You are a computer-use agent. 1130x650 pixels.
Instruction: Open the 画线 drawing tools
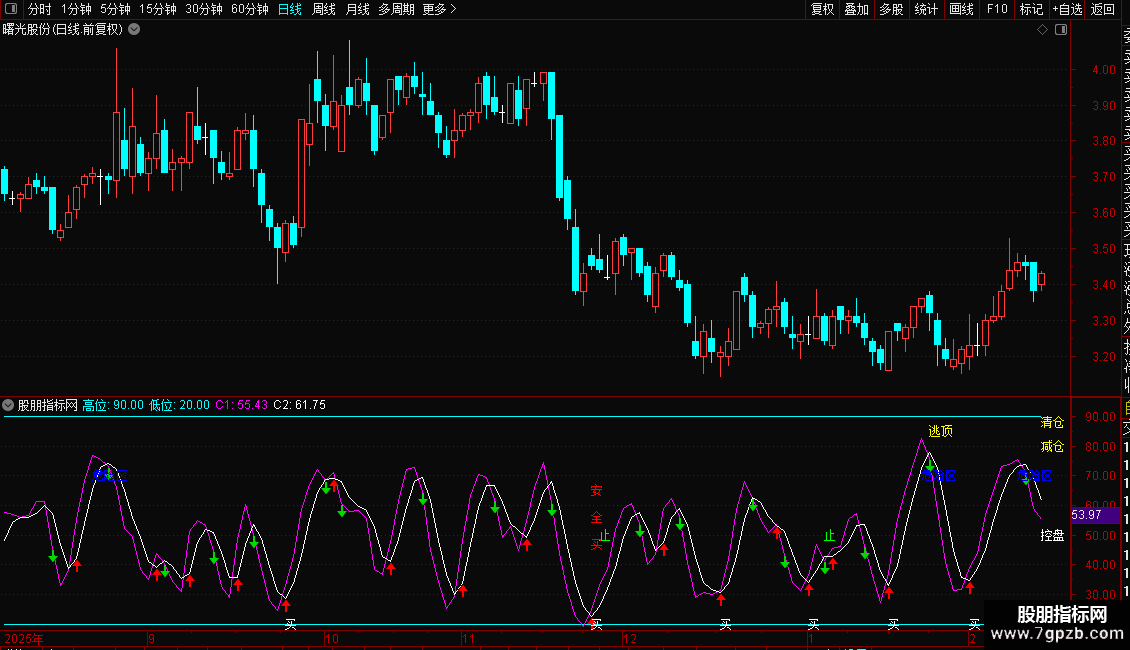(961, 10)
